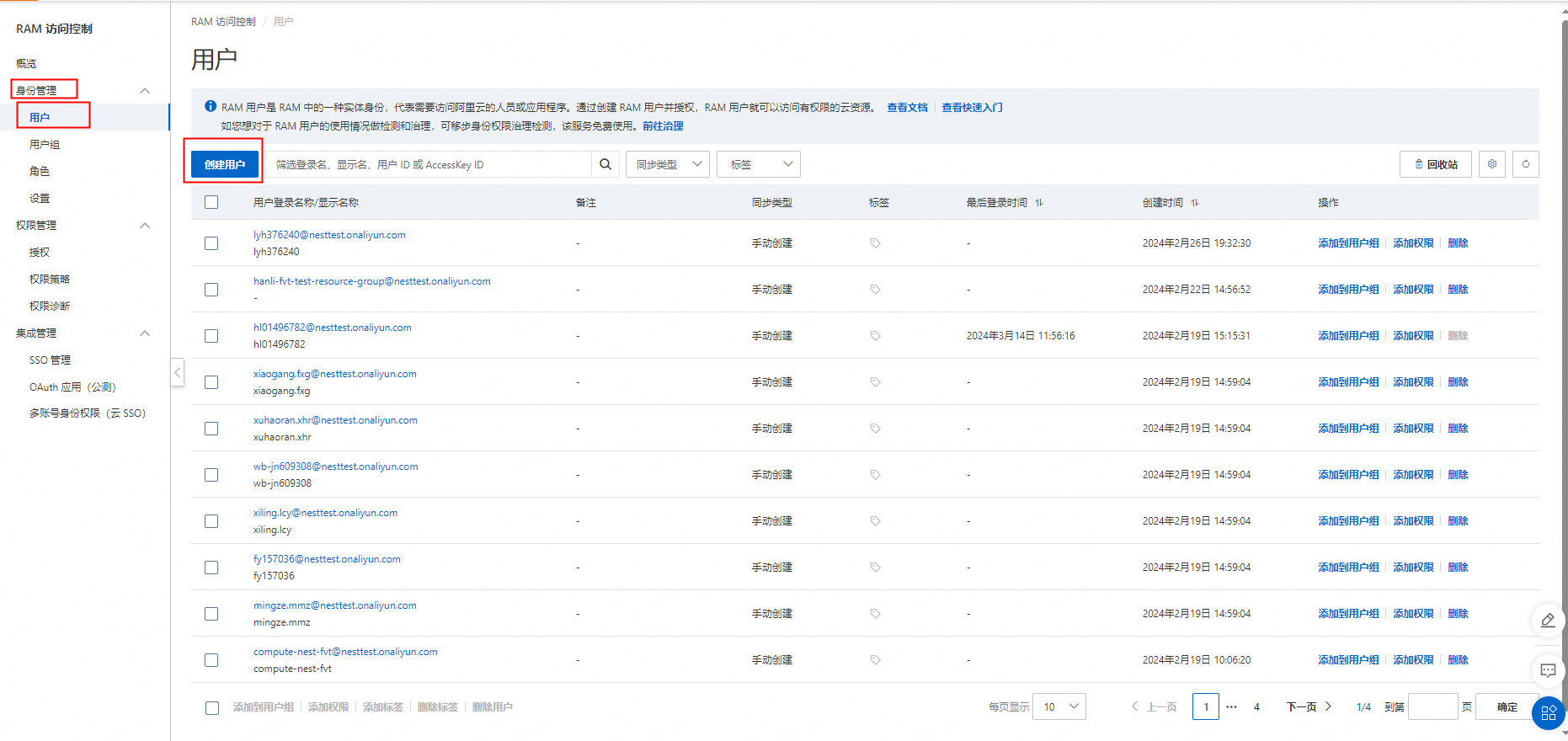Screen dimensions: 1568x741
Task: Click pagination ellipsis to jump pages
Action: pyautogui.click(x=1231, y=707)
